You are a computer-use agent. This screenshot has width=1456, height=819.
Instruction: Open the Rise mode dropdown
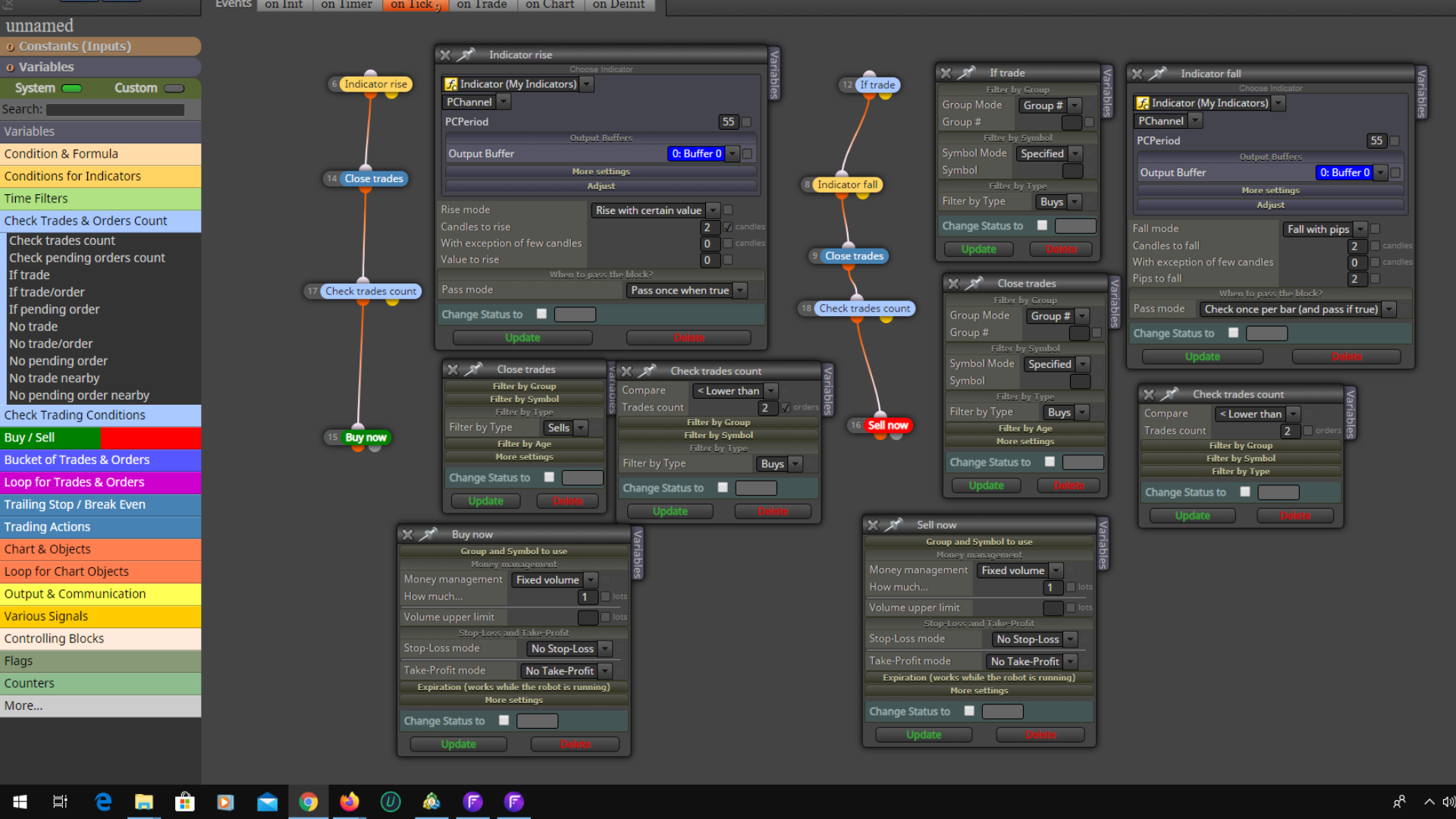tap(656, 210)
